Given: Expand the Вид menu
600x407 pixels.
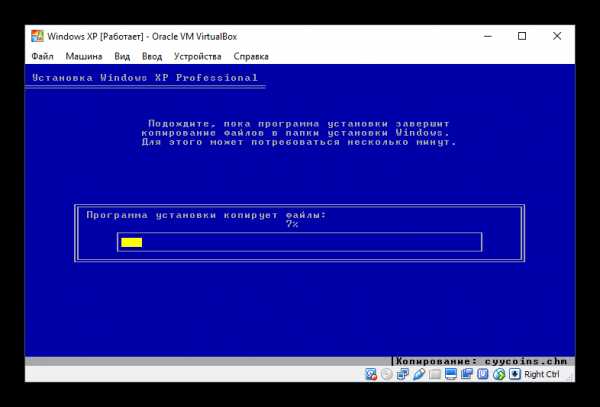Looking at the screenshot, I should click(122, 57).
